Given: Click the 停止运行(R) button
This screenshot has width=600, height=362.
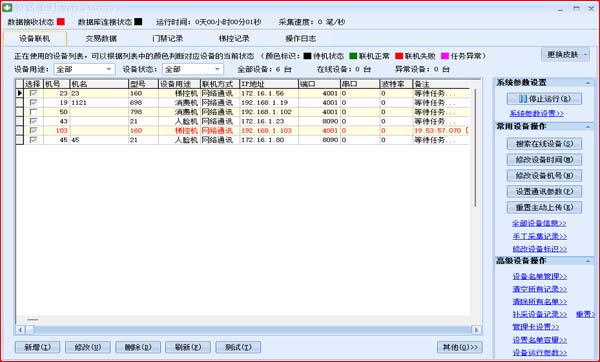Looking at the screenshot, I should tap(545, 99).
